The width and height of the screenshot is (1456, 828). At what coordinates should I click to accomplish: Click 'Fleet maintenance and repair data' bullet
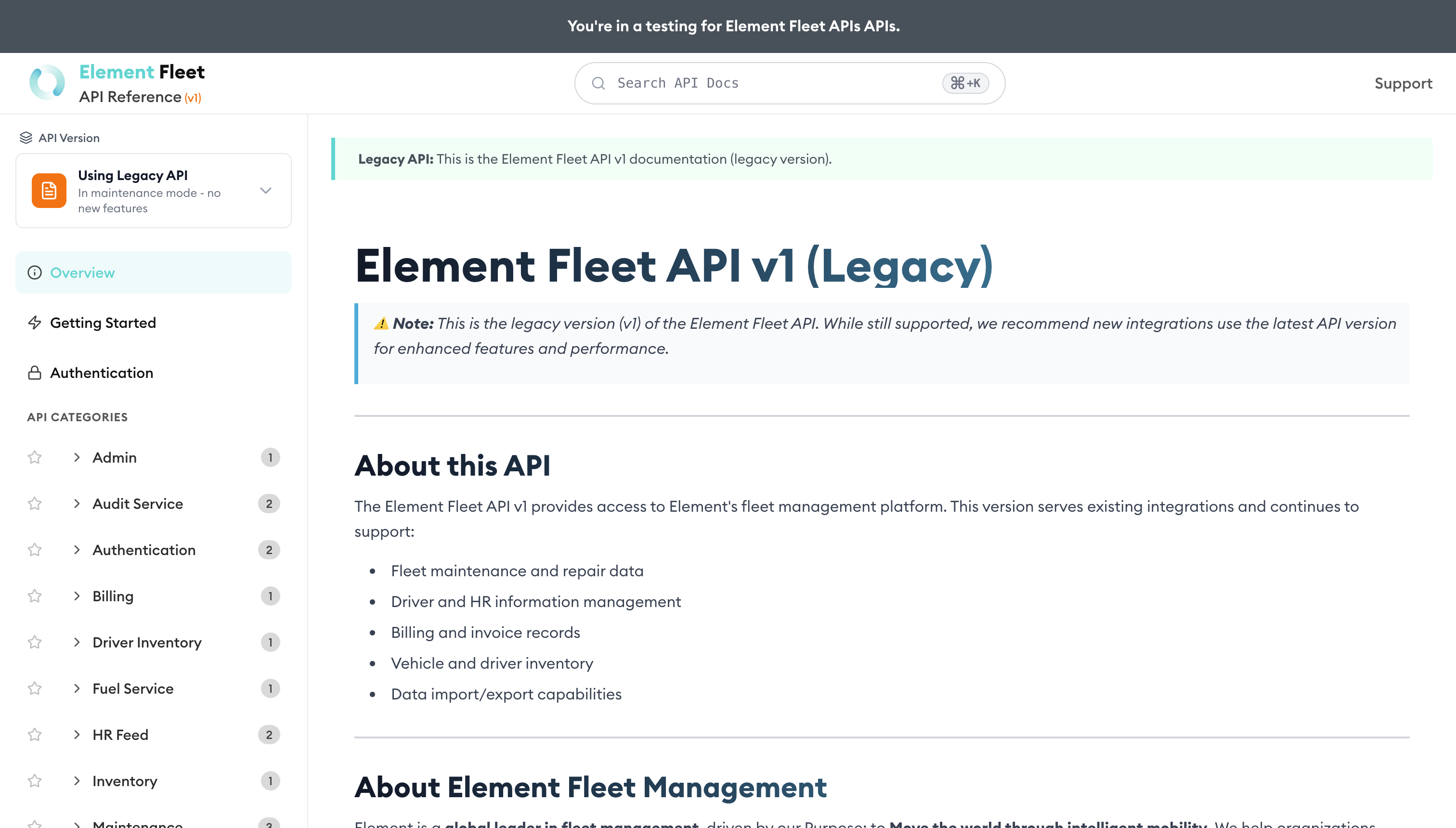[x=517, y=571]
